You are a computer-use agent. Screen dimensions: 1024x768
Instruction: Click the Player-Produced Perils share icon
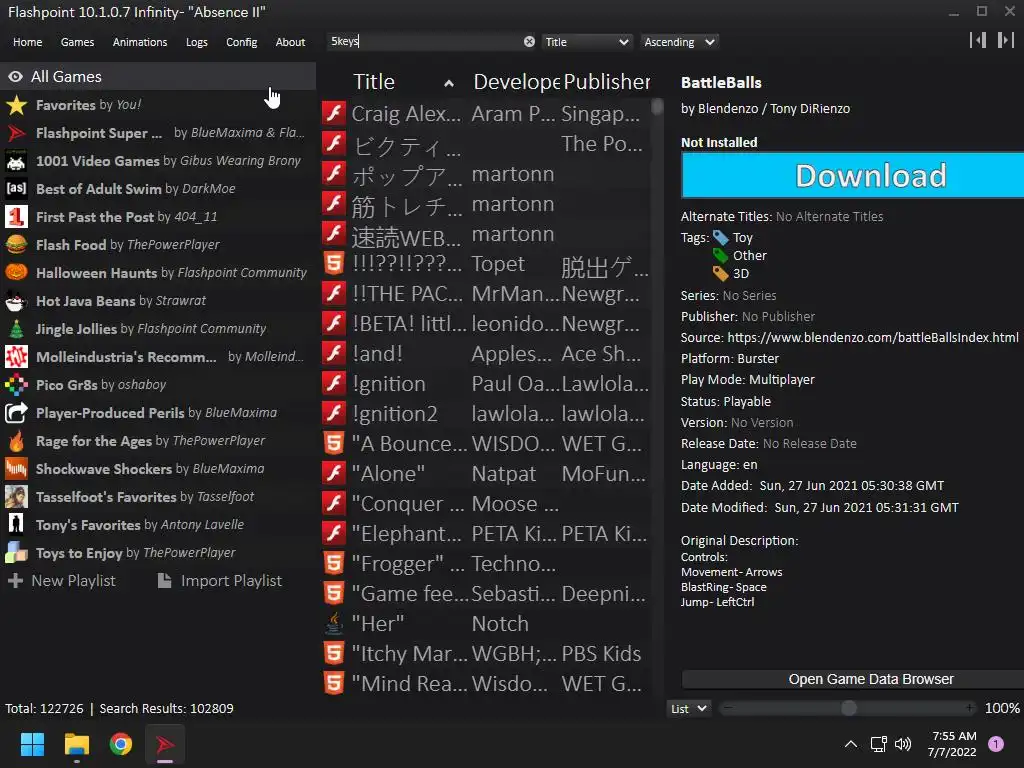16,413
